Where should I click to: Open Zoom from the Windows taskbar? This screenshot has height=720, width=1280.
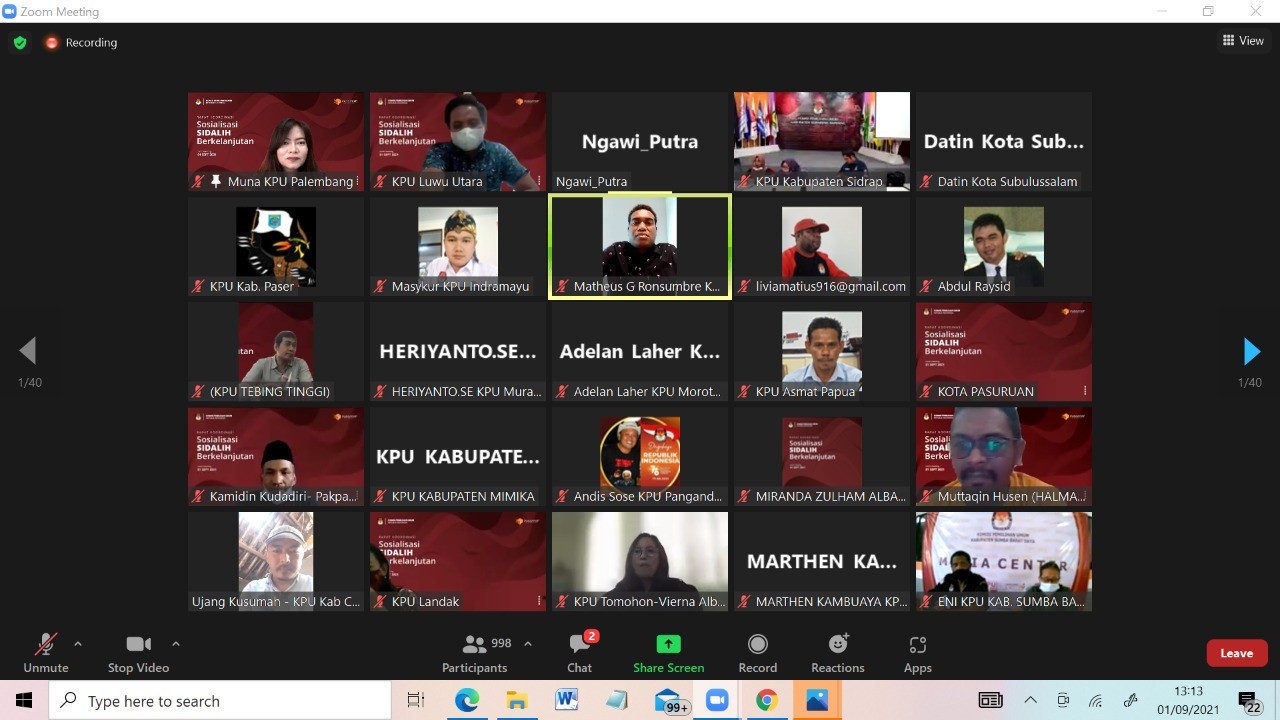(717, 701)
